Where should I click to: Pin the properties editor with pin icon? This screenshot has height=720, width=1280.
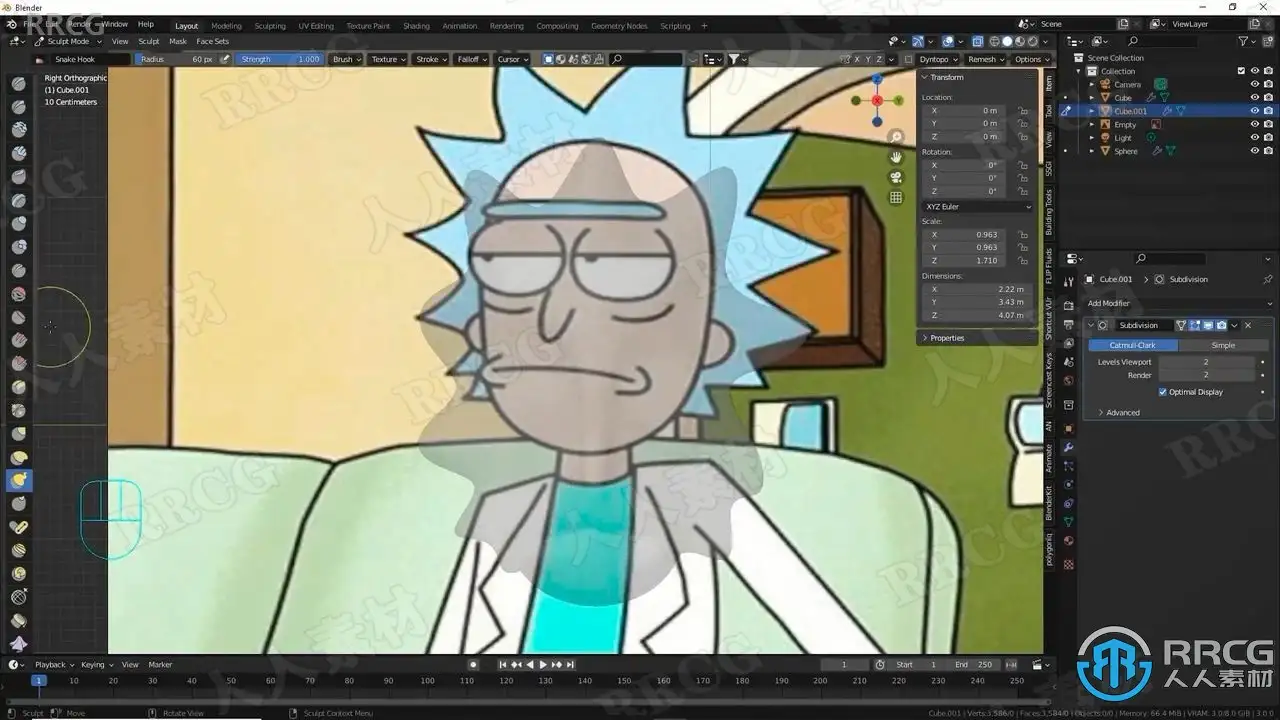(1267, 279)
